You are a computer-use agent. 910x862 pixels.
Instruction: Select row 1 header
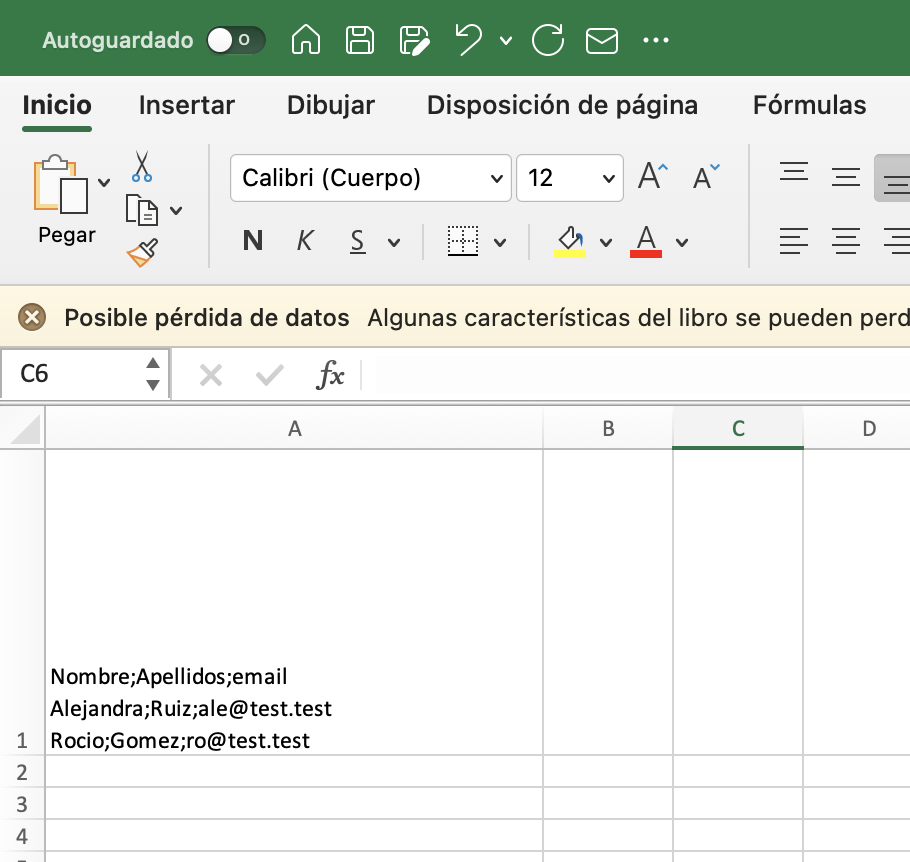coord(22,602)
